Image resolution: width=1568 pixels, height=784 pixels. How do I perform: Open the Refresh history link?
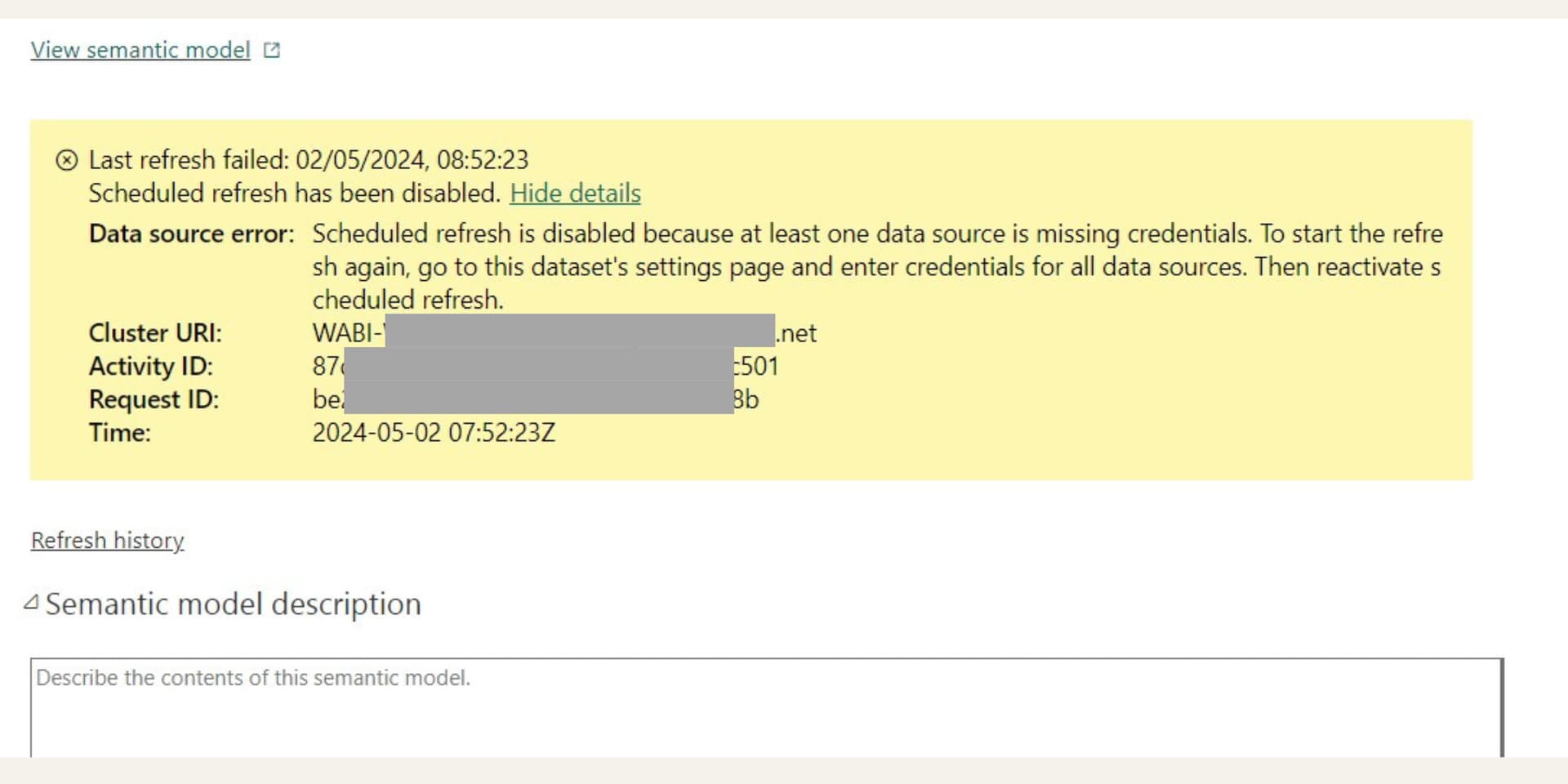click(107, 541)
